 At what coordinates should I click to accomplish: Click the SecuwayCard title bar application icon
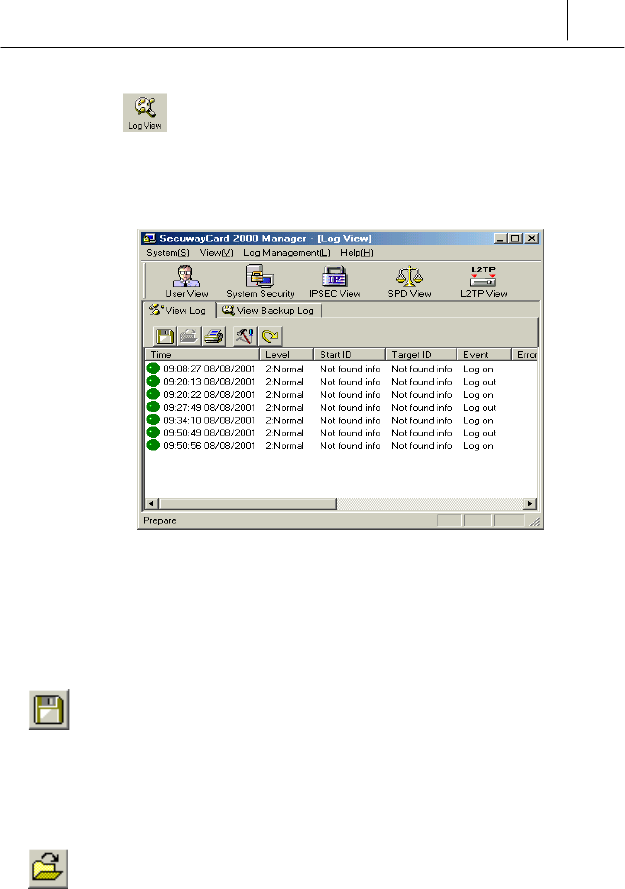tap(150, 238)
